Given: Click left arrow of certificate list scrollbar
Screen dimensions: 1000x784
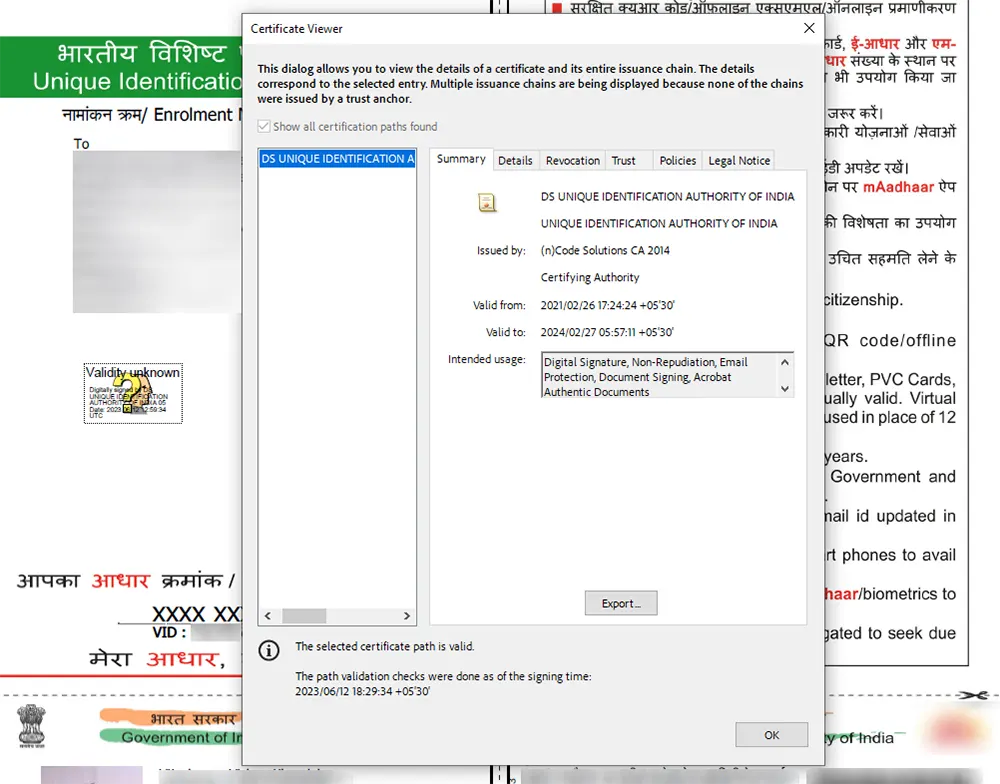Looking at the screenshot, I should pos(268,616).
